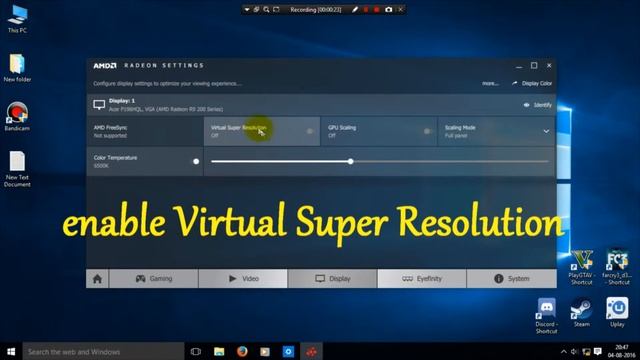Click the pause button in recorder bar
Image resolution: width=640 pixels, height=360 pixels.
coord(366,9)
